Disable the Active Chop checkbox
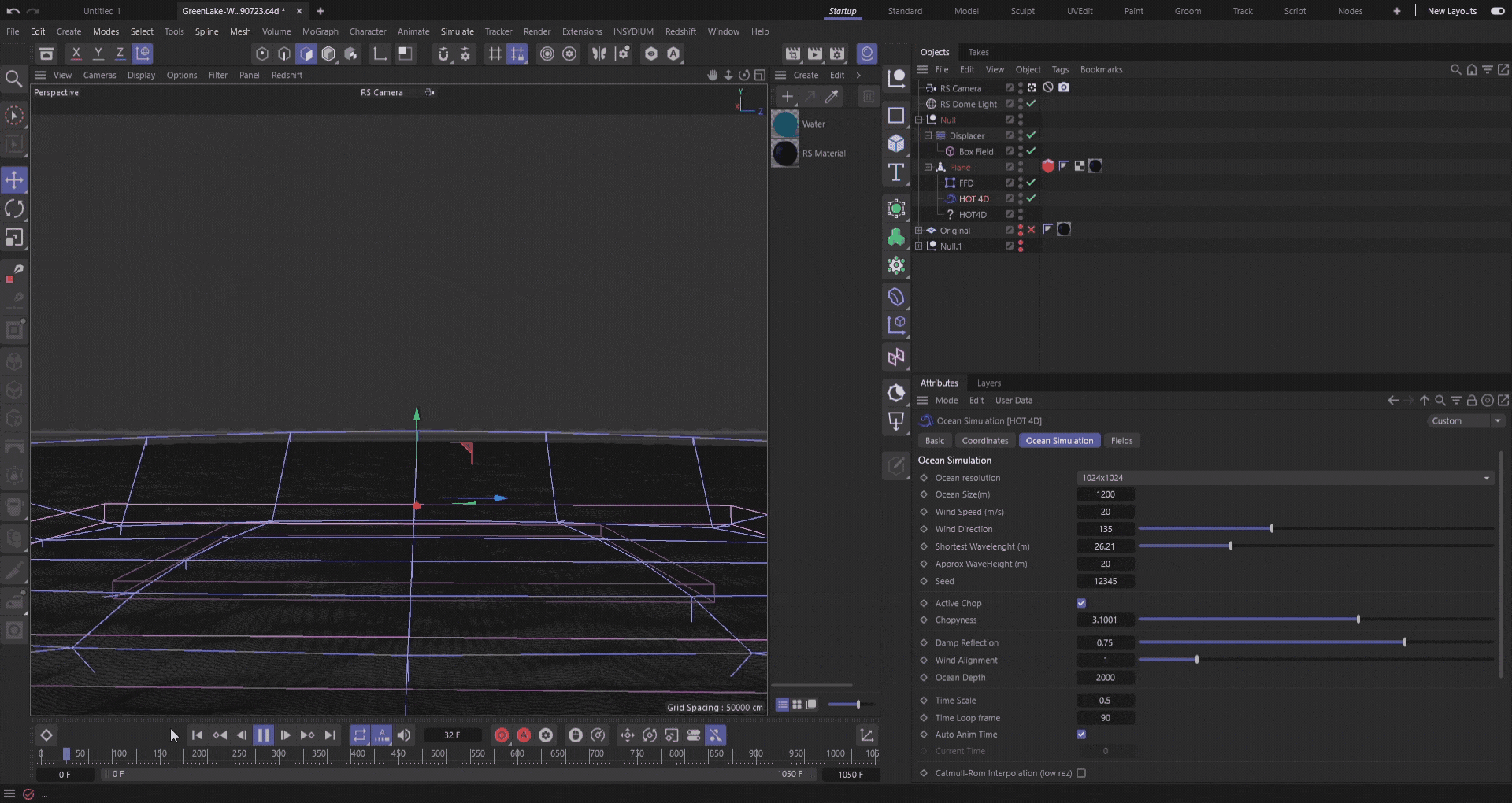 [x=1081, y=604]
